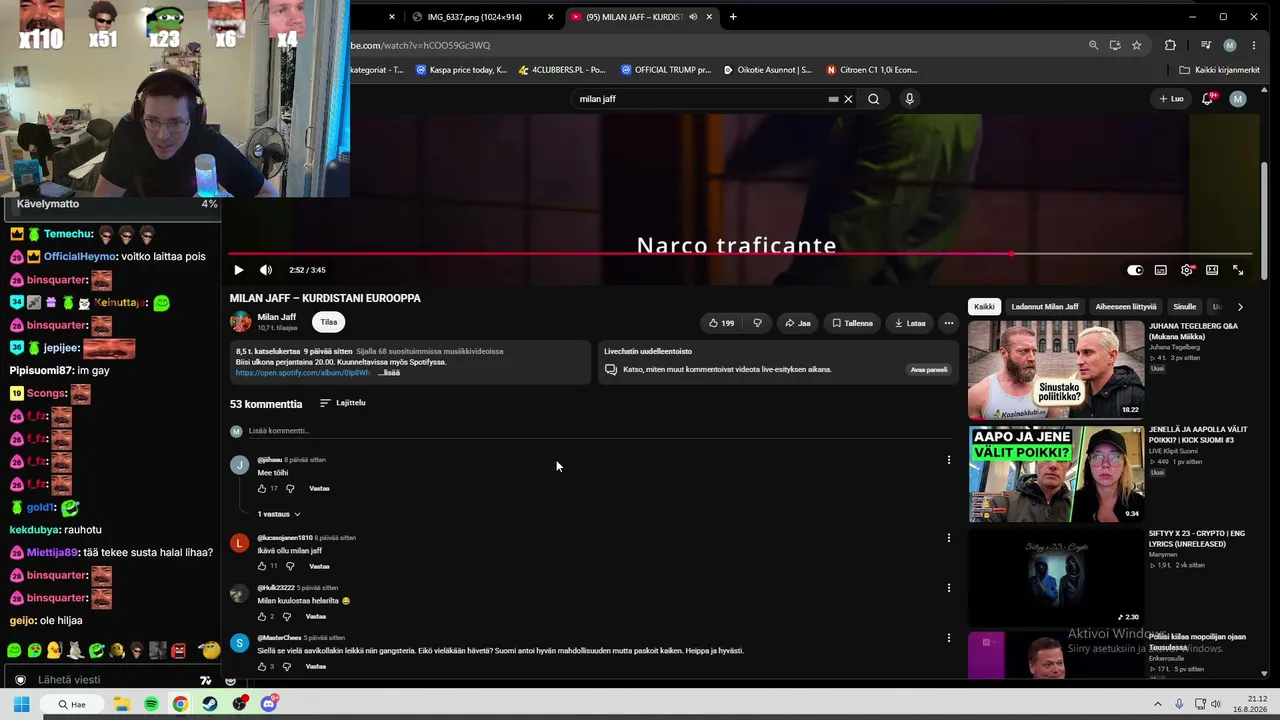Like the Mee töihi comment
This screenshot has width=1280, height=720.
[x=262, y=489]
